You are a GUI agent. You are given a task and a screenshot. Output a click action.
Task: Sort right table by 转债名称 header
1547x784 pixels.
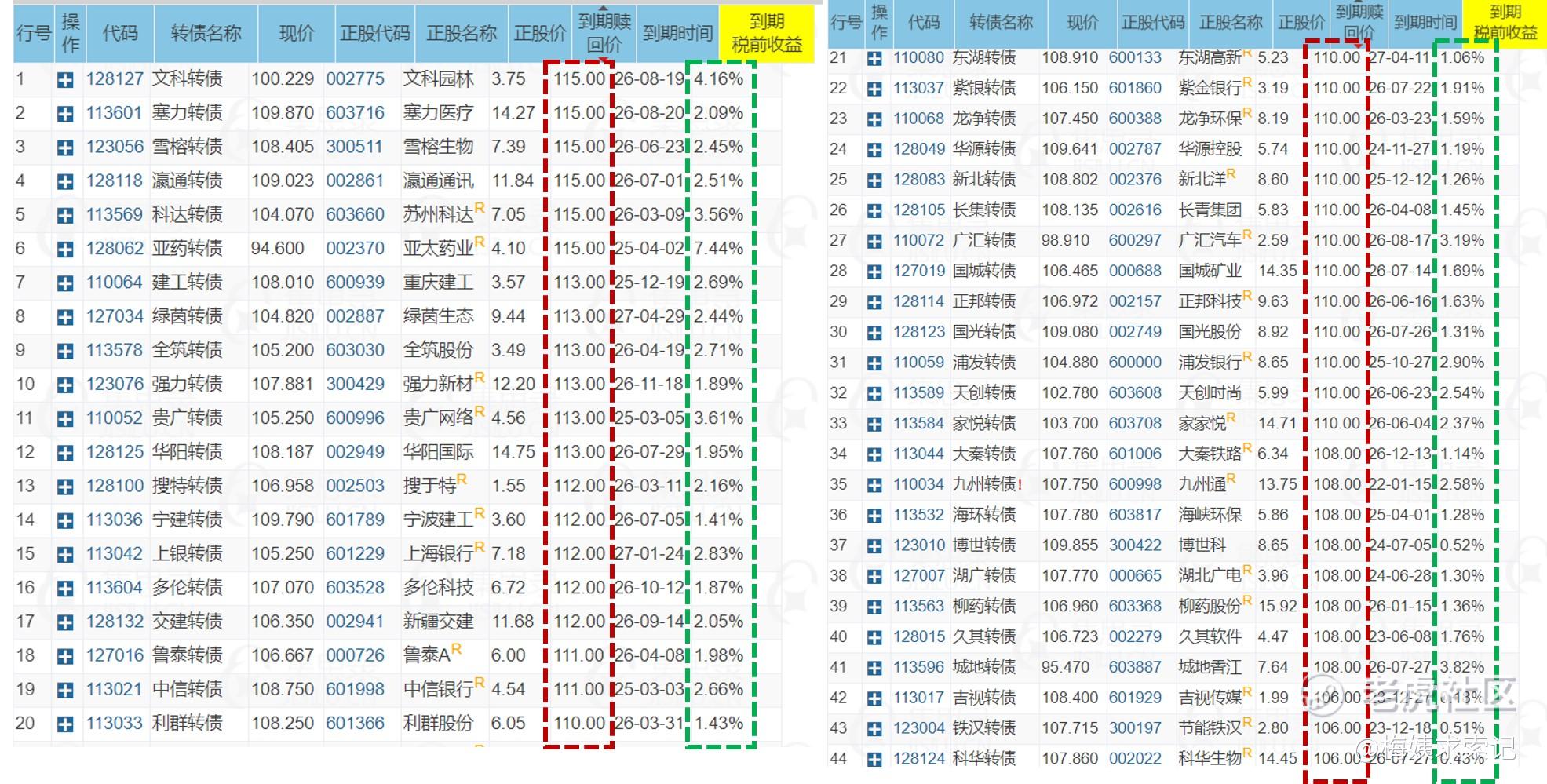pos(1000,23)
